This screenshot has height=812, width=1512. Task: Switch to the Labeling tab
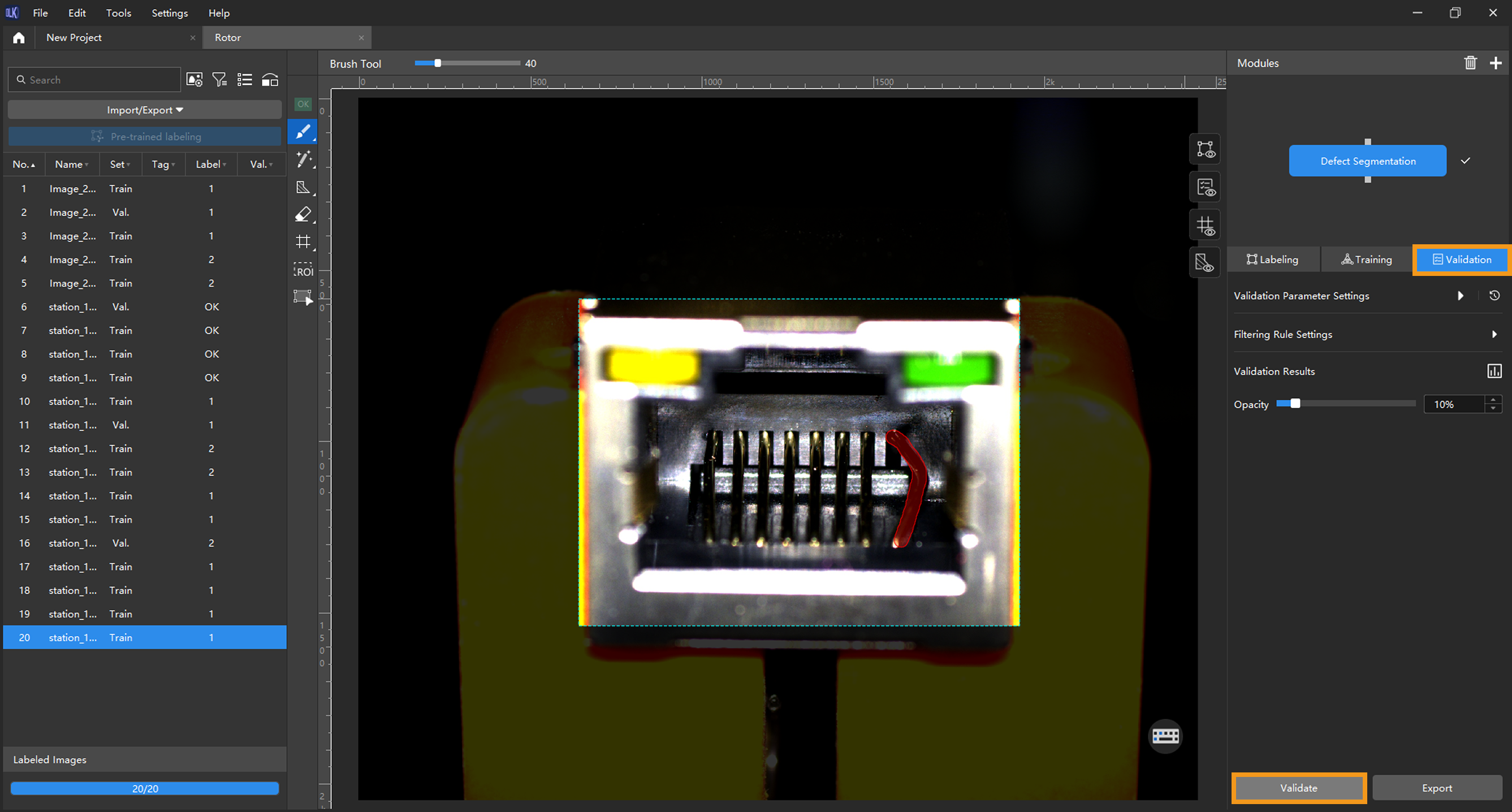1272,260
